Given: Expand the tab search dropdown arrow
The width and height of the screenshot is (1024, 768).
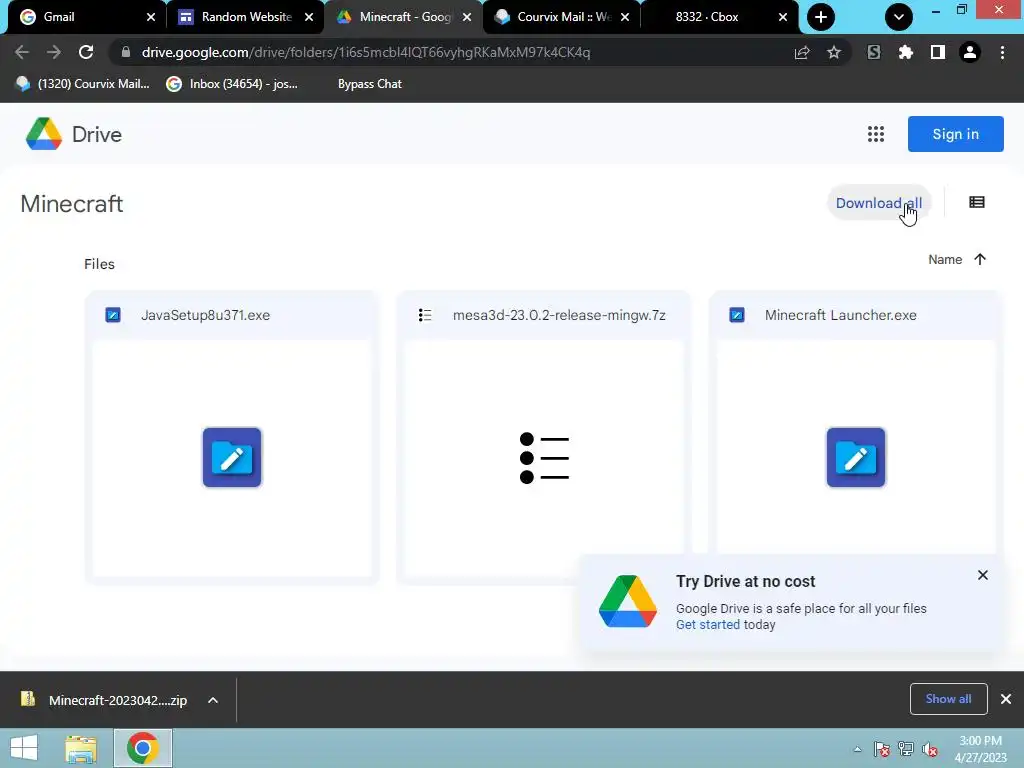Looking at the screenshot, I should (x=899, y=17).
